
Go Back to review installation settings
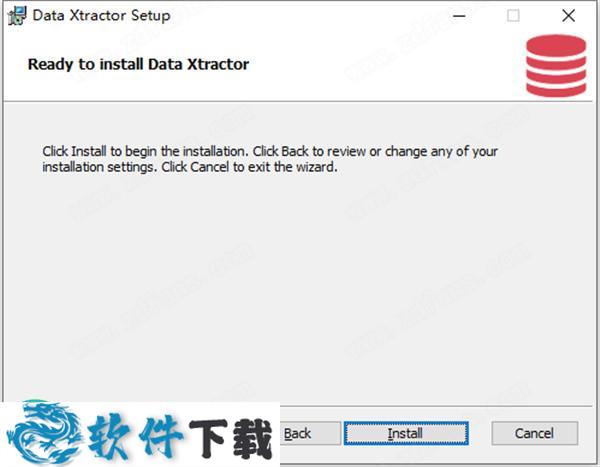[x=310, y=433]
